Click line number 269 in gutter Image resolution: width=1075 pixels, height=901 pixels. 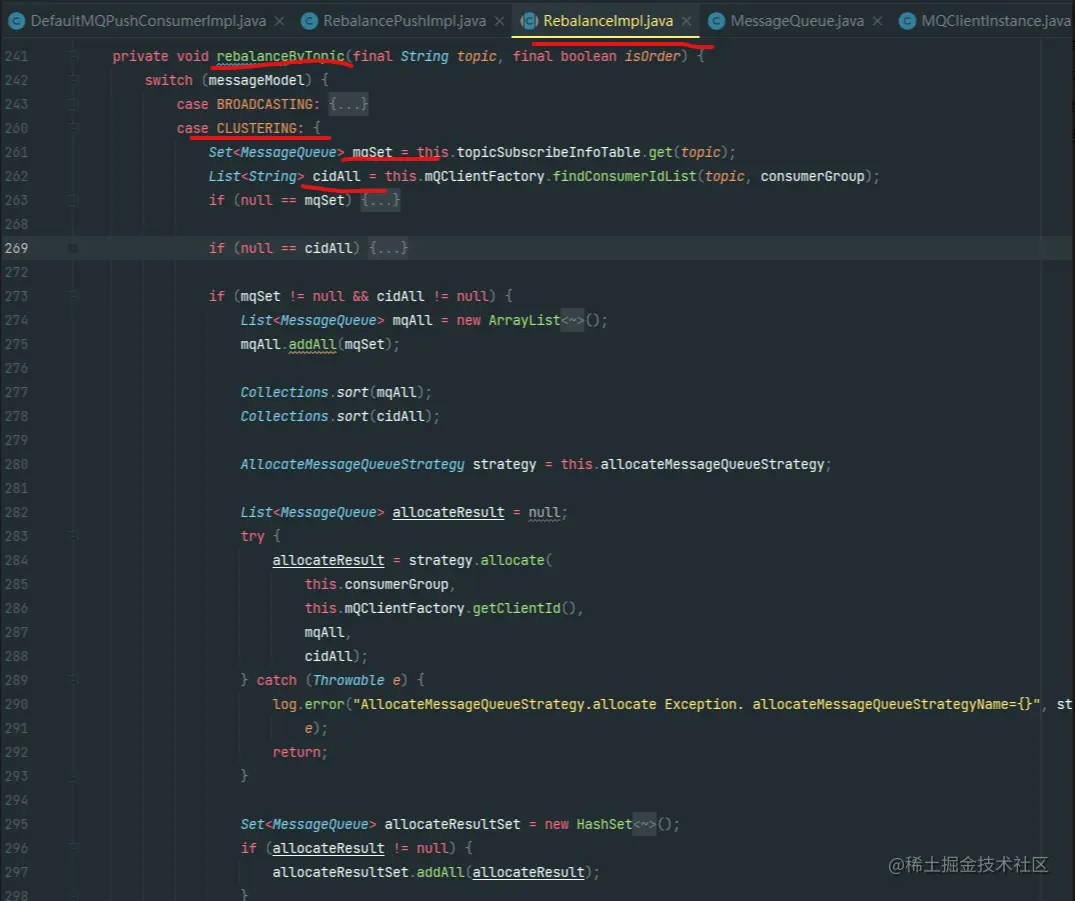click(16, 248)
